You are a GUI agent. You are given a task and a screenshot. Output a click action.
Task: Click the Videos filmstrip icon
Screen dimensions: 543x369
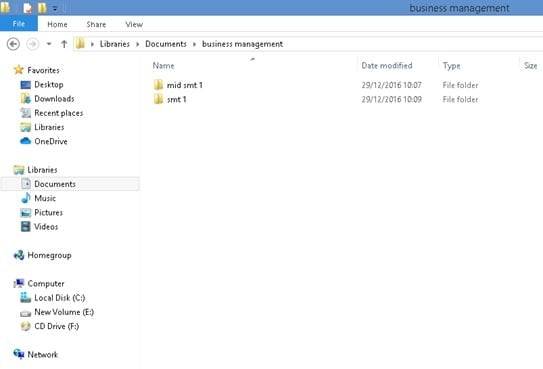pyautogui.click(x=26, y=226)
